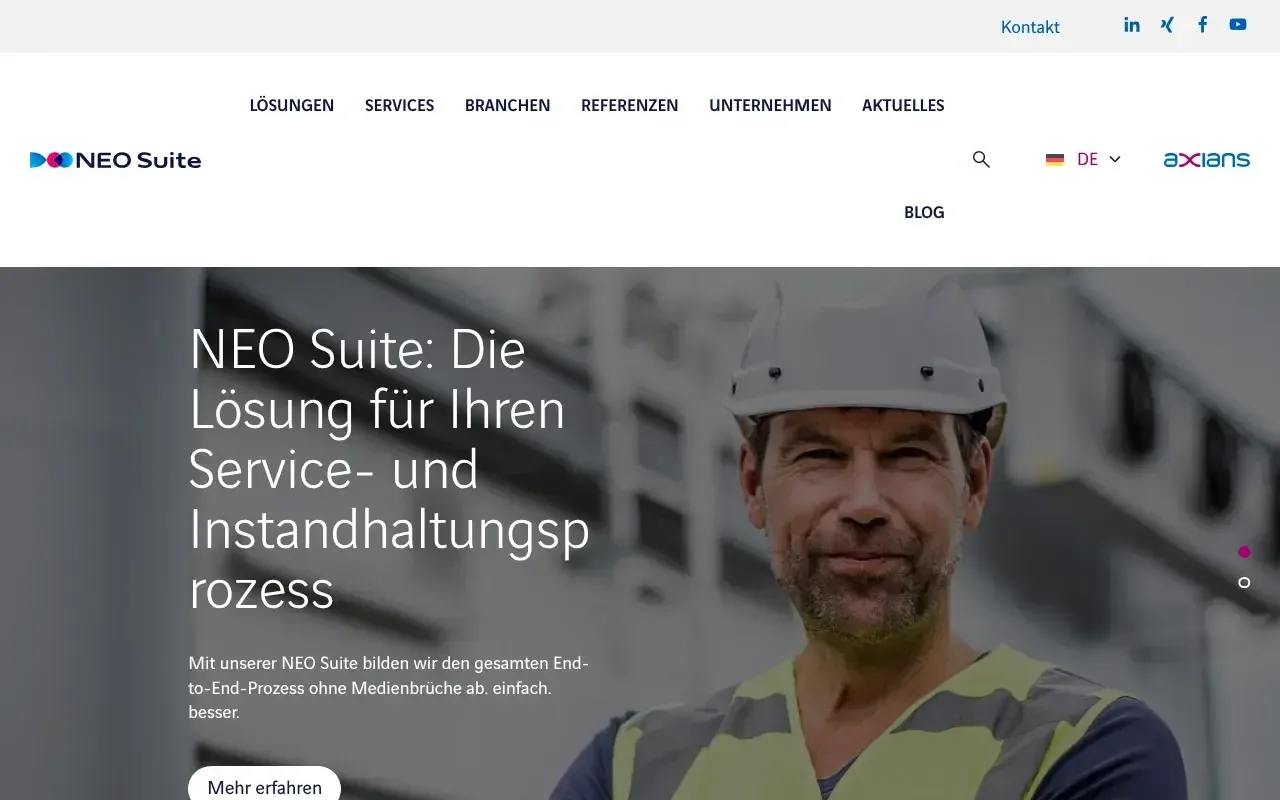Click the Axians logo
This screenshot has height=800, width=1280.
pos(1207,159)
